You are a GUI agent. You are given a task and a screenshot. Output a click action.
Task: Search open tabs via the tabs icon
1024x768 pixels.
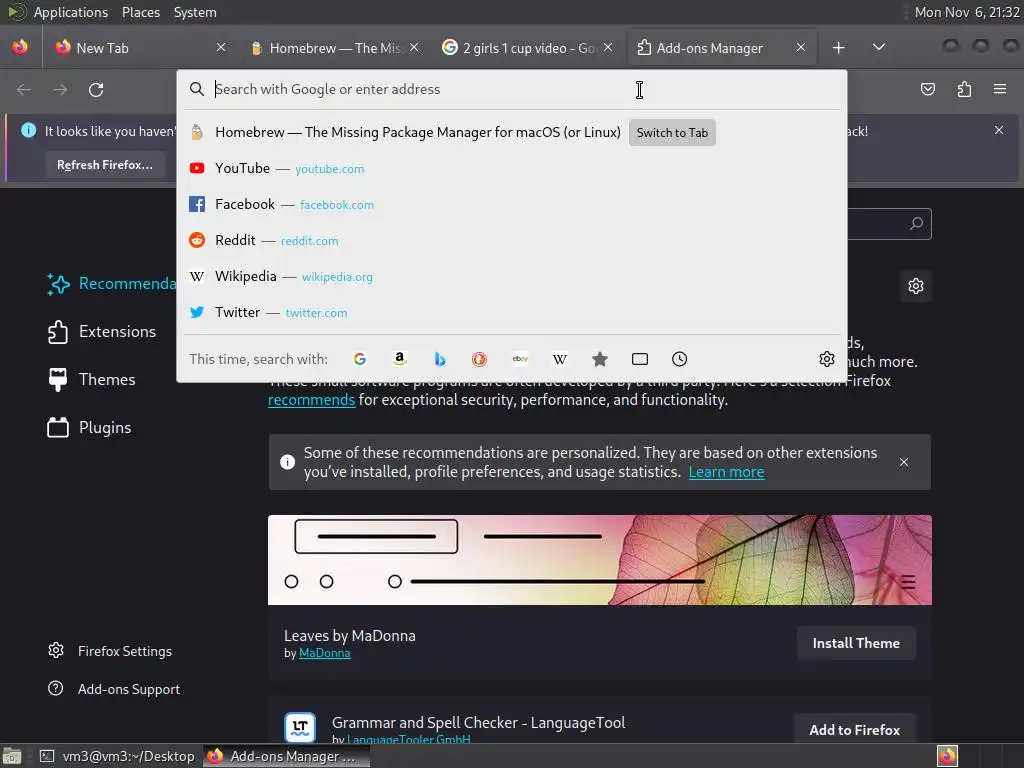point(640,359)
